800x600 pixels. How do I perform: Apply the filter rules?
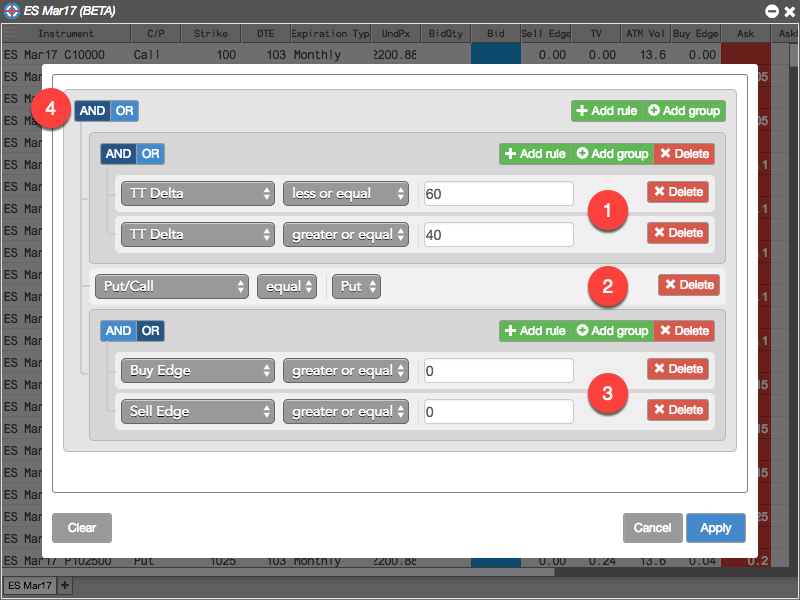pos(716,528)
